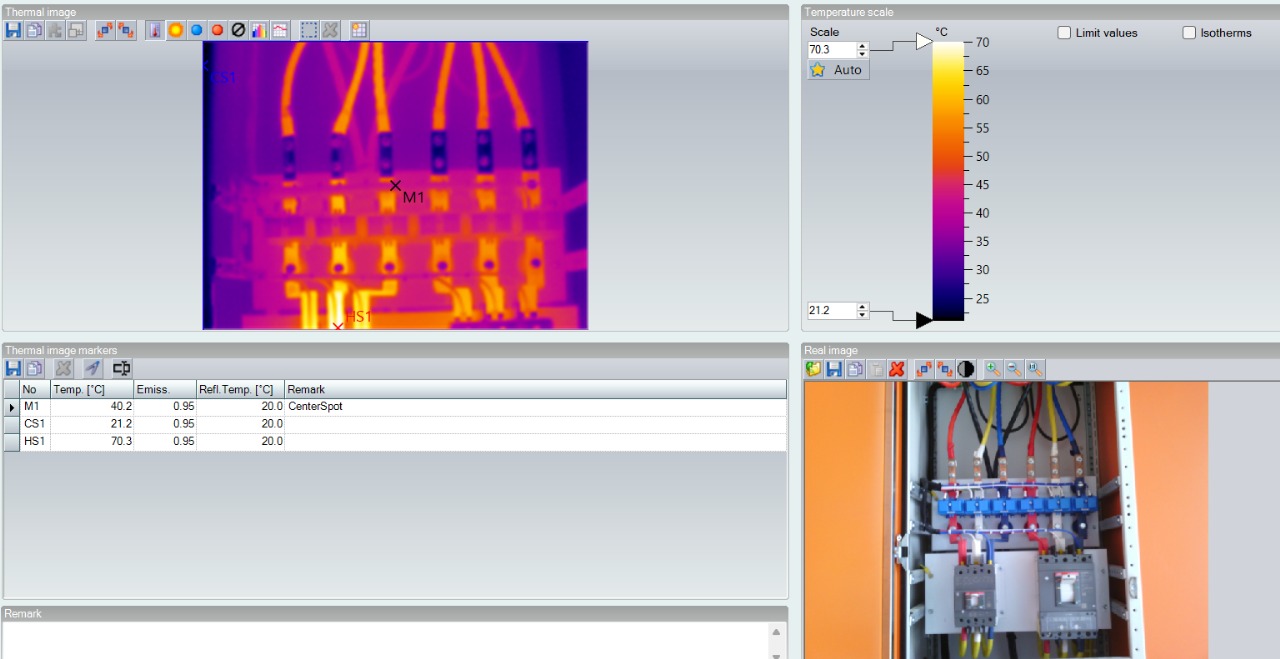The height and width of the screenshot is (659, 1280).
Task: Delete the real image with red X
Action: [896, 368]
